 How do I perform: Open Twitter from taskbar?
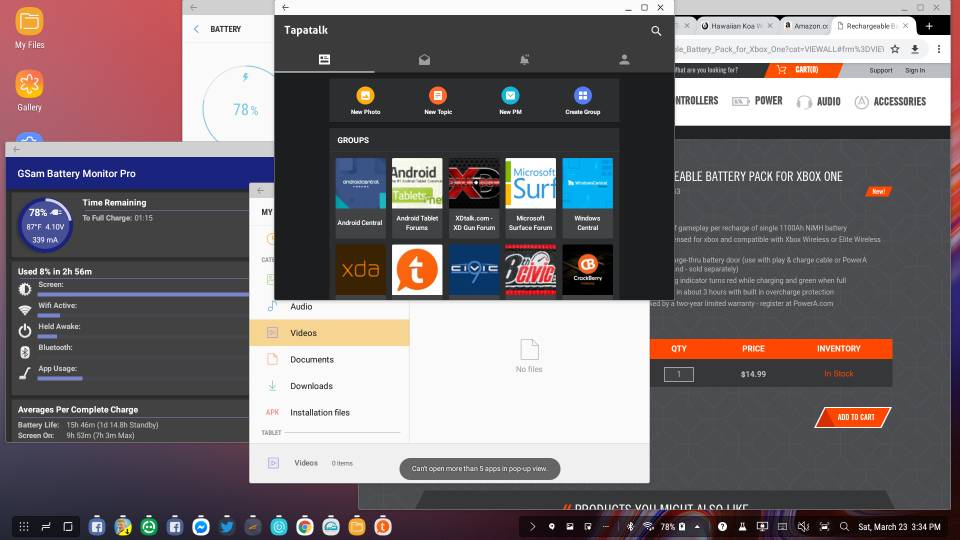click(x=227, y=527)
